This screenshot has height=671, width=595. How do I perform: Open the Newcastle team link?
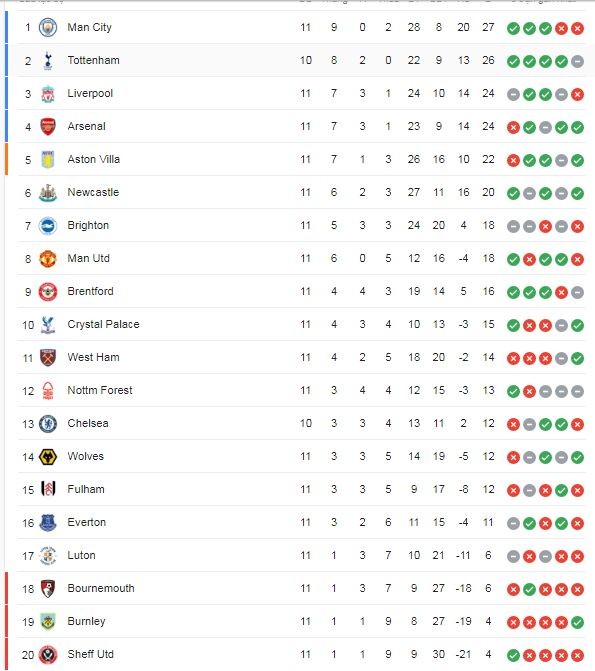click(x=93, y=192)
